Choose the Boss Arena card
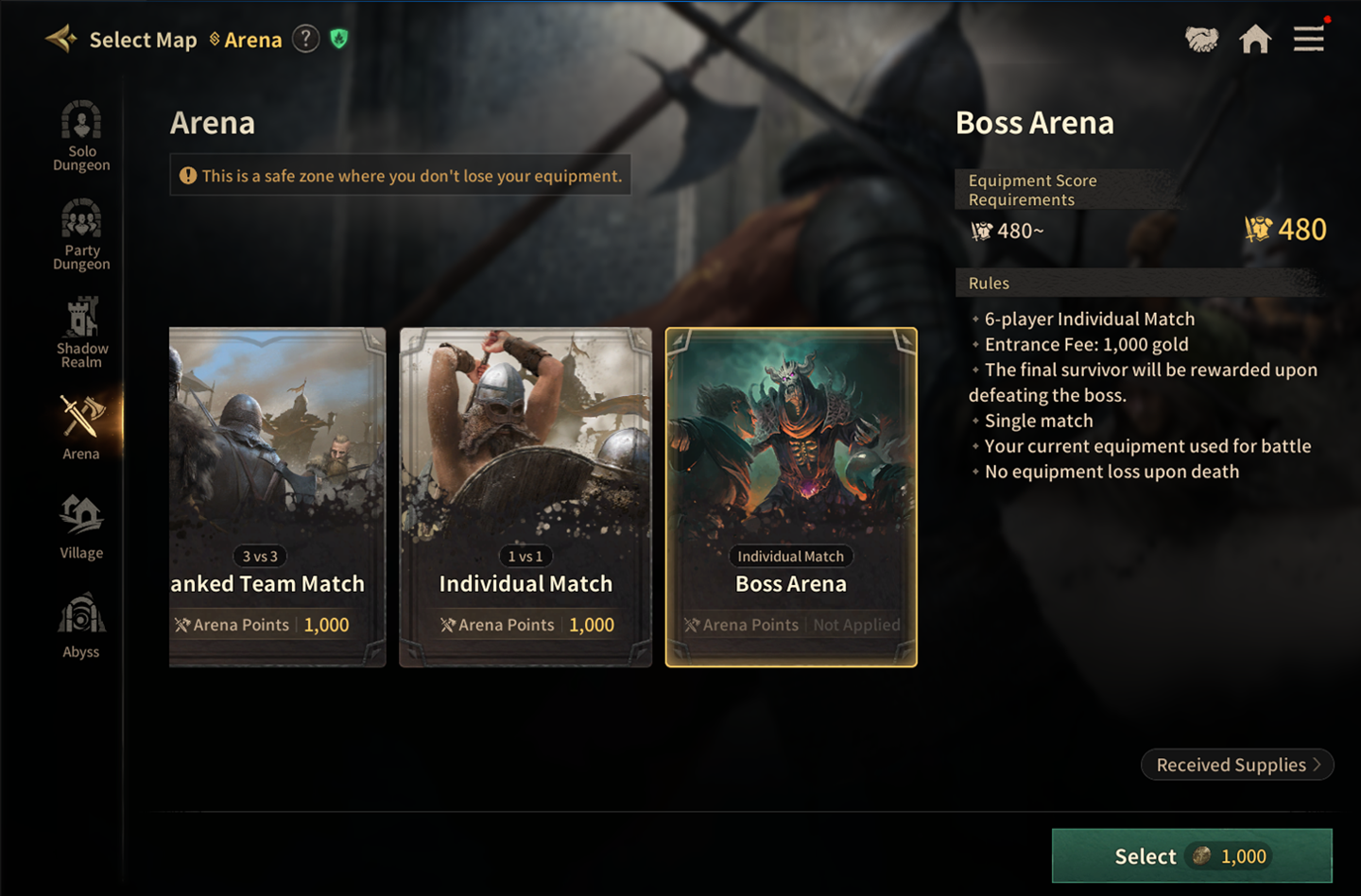This screenshot has height=896, width=1361. click(x=791, y=496)
